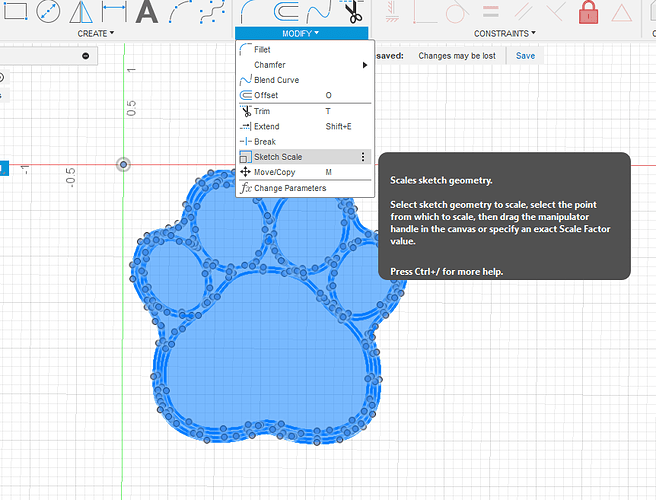The image size is (656, 500).
Task: Select the Text tool letter A
Action: click(147, 11)
